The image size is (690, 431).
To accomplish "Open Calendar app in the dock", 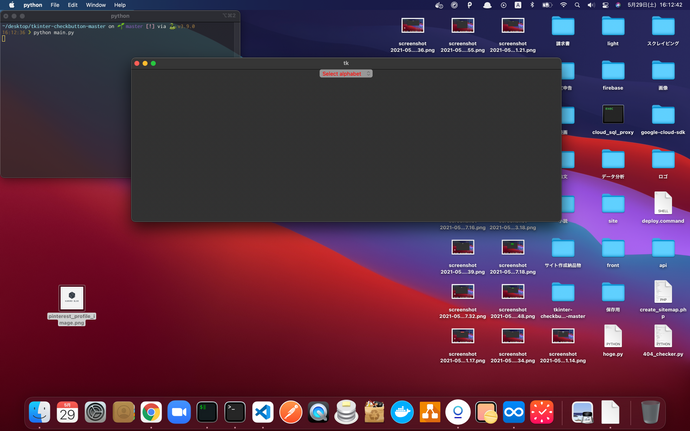I will point(67,411).
